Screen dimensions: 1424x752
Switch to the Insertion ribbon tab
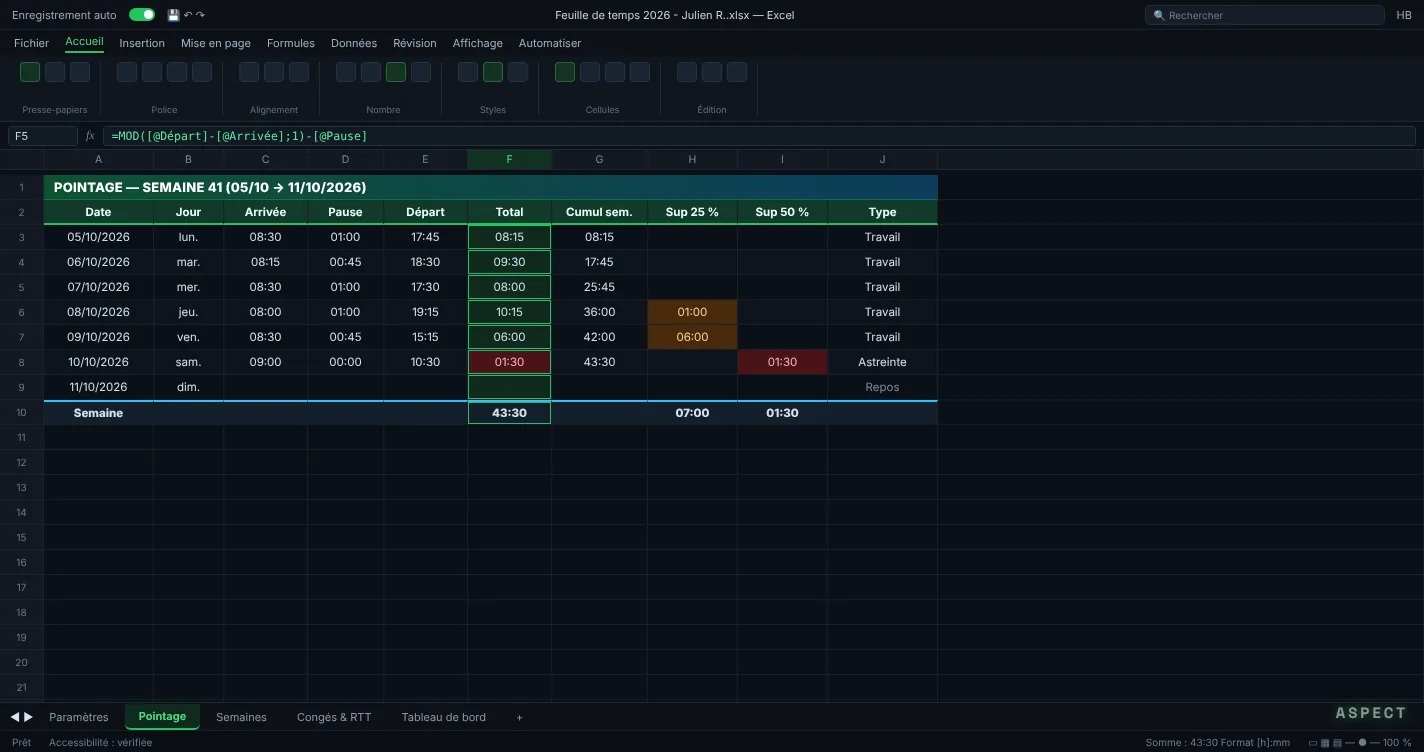pos(142,43)
